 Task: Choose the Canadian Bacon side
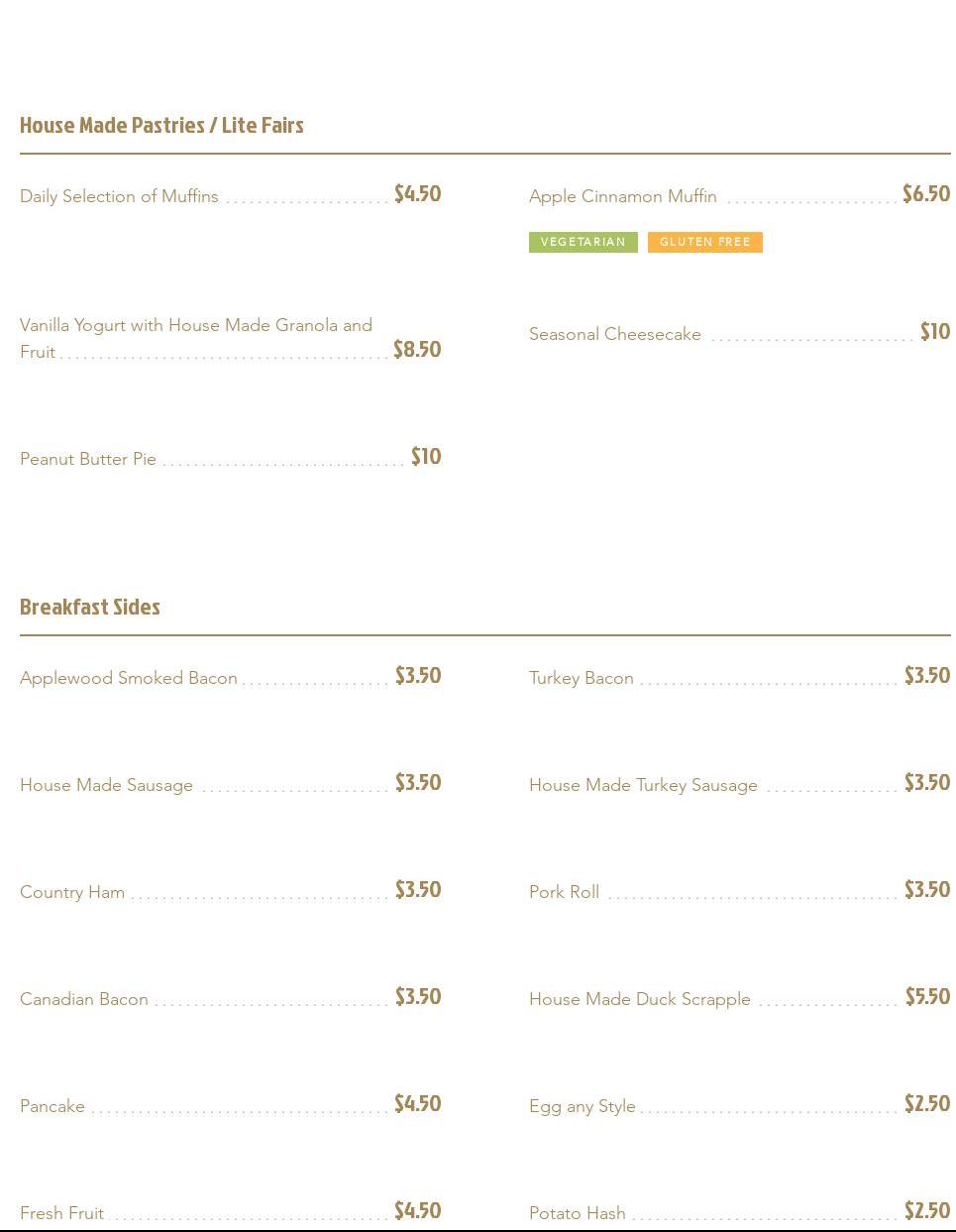(84, 999)
